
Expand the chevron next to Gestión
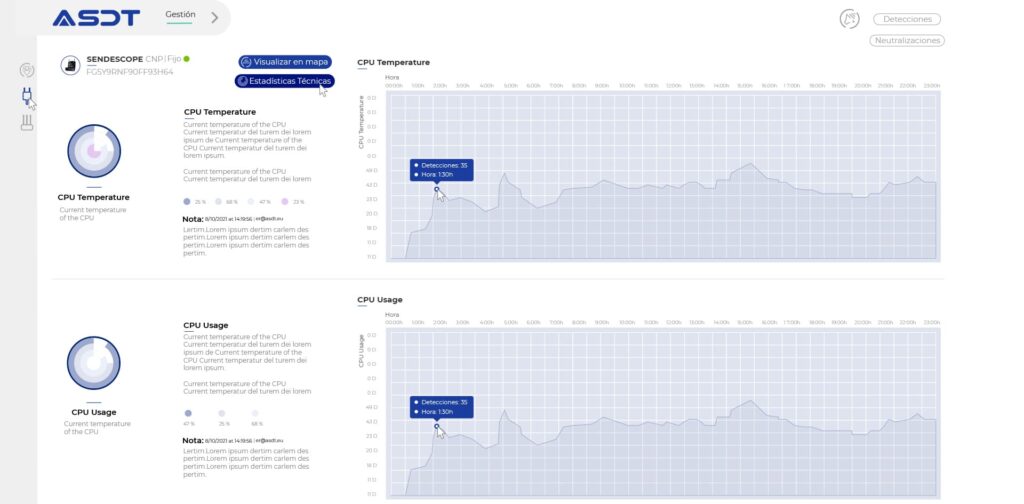[215, 17]
